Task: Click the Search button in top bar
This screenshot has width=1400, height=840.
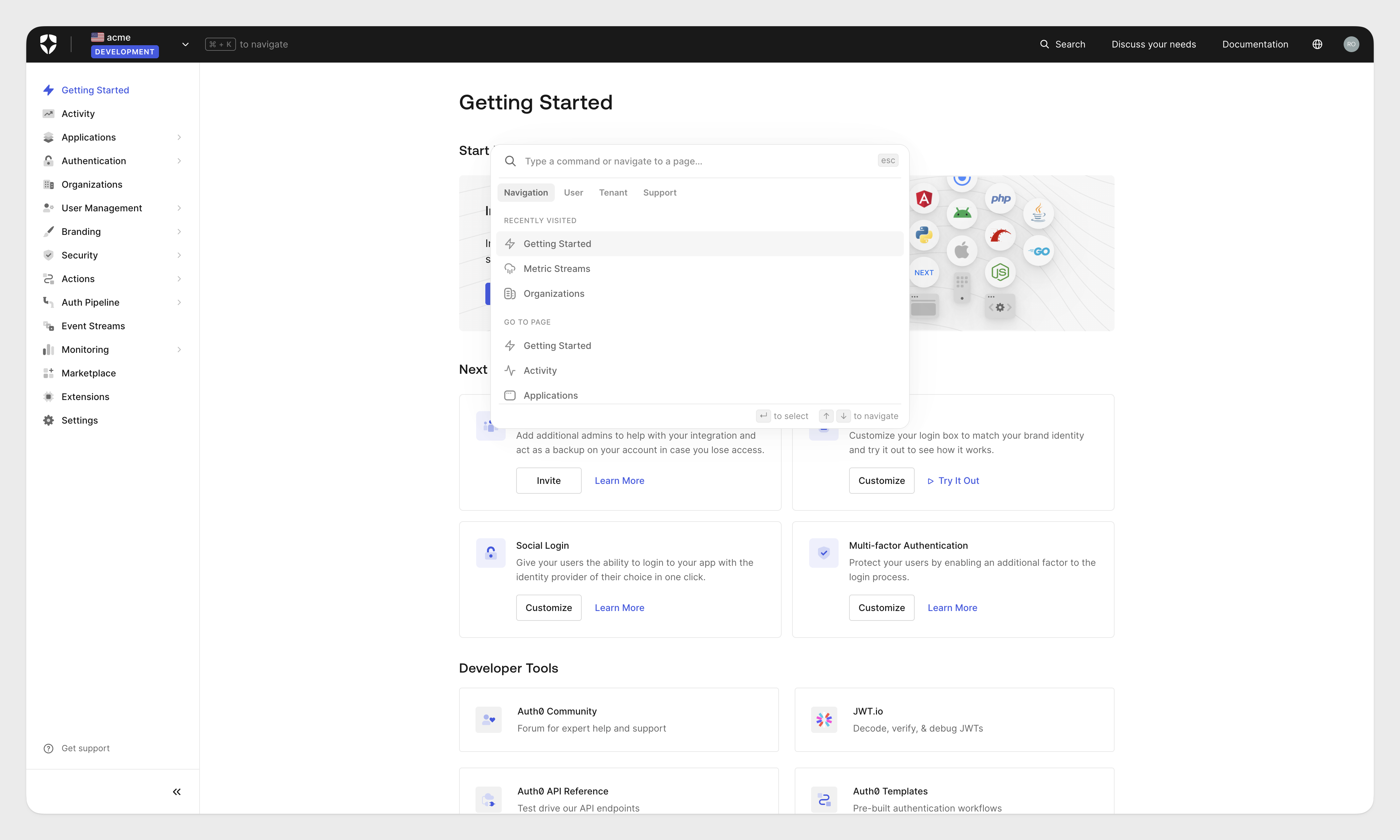Action: [1062, 44]
